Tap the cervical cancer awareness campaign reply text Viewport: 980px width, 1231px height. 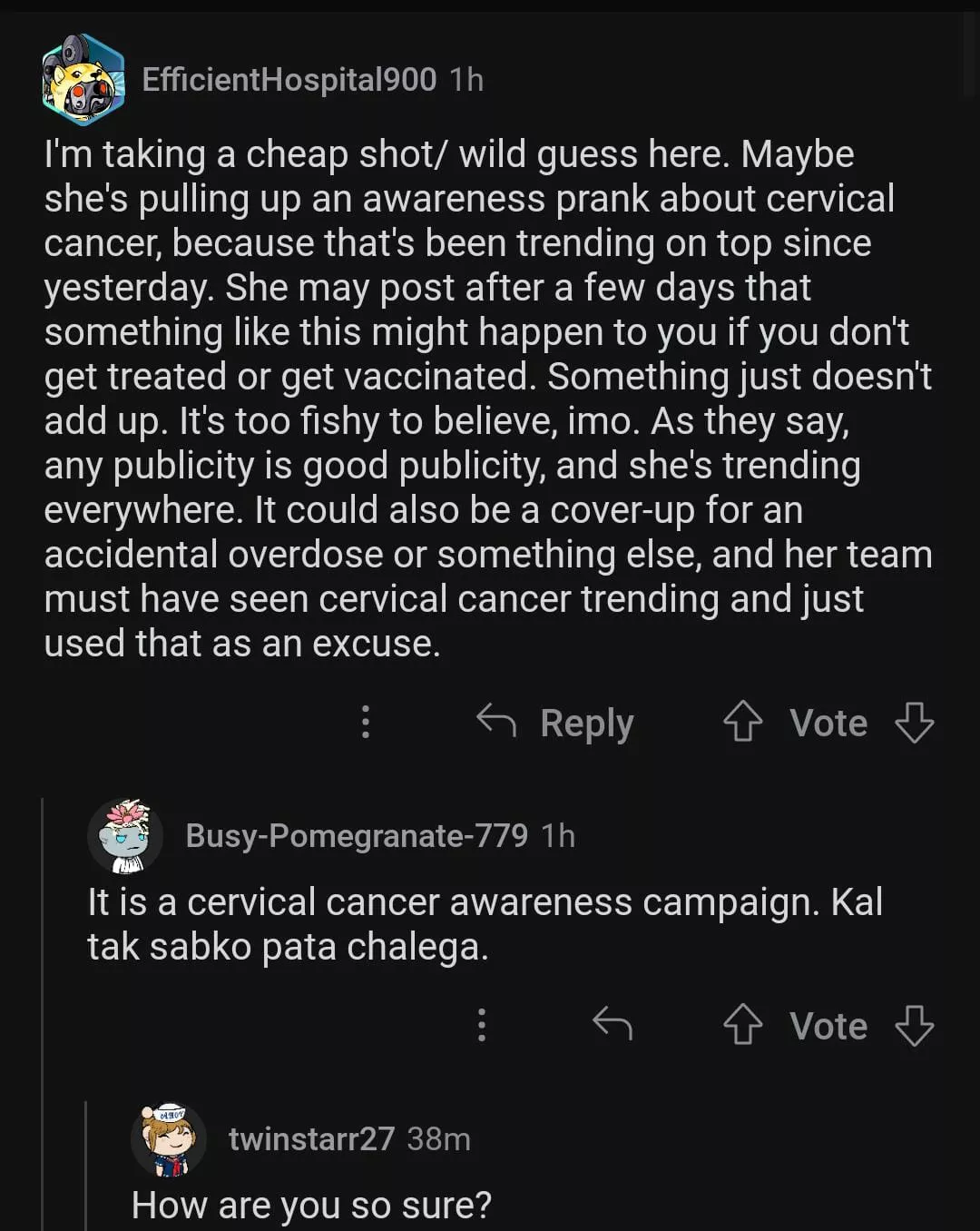[485, 924]
